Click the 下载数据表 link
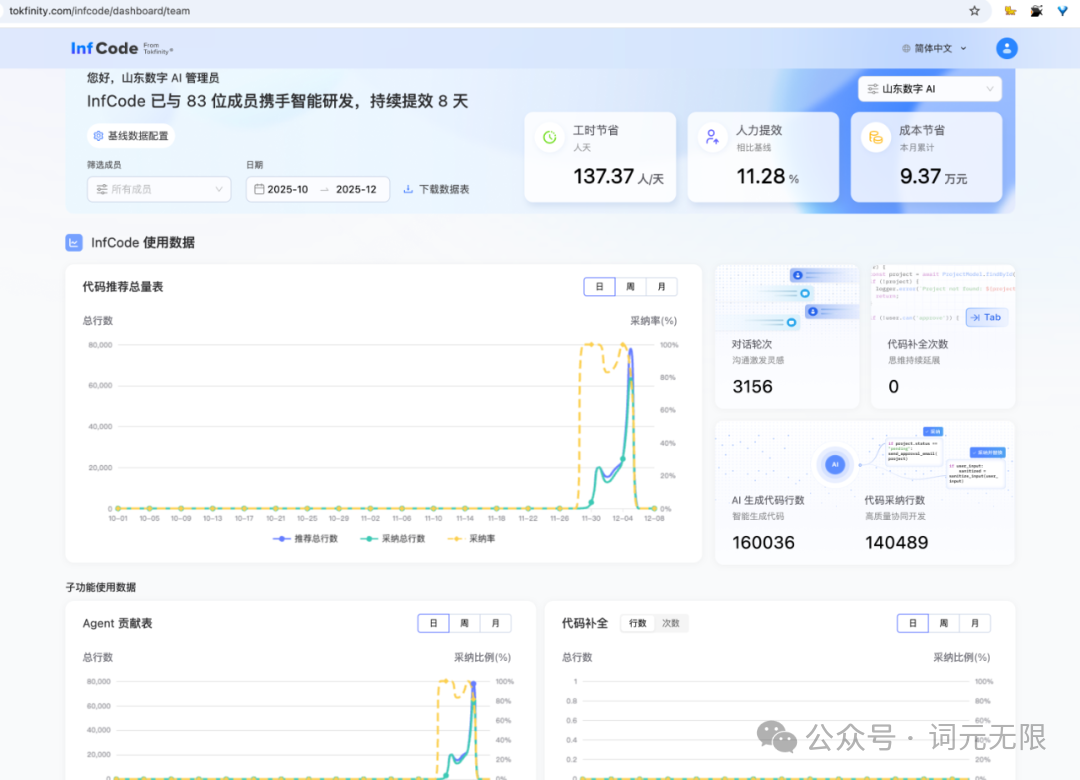The width and height of the screenshot is (1080, 780). pyautogui.click(x=436, y=189)
